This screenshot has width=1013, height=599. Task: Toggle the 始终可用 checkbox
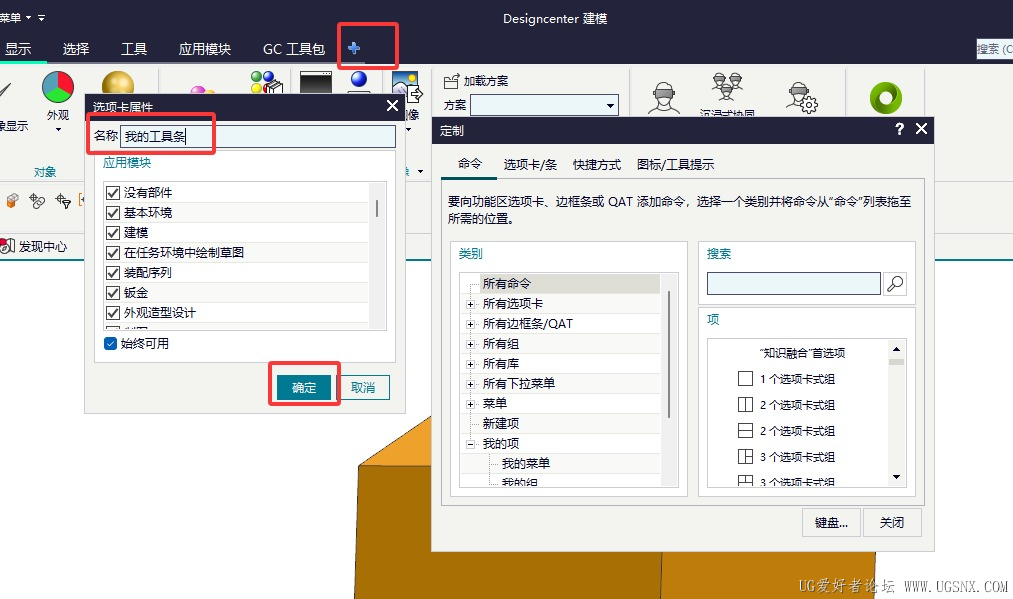(x=110, y=343)
